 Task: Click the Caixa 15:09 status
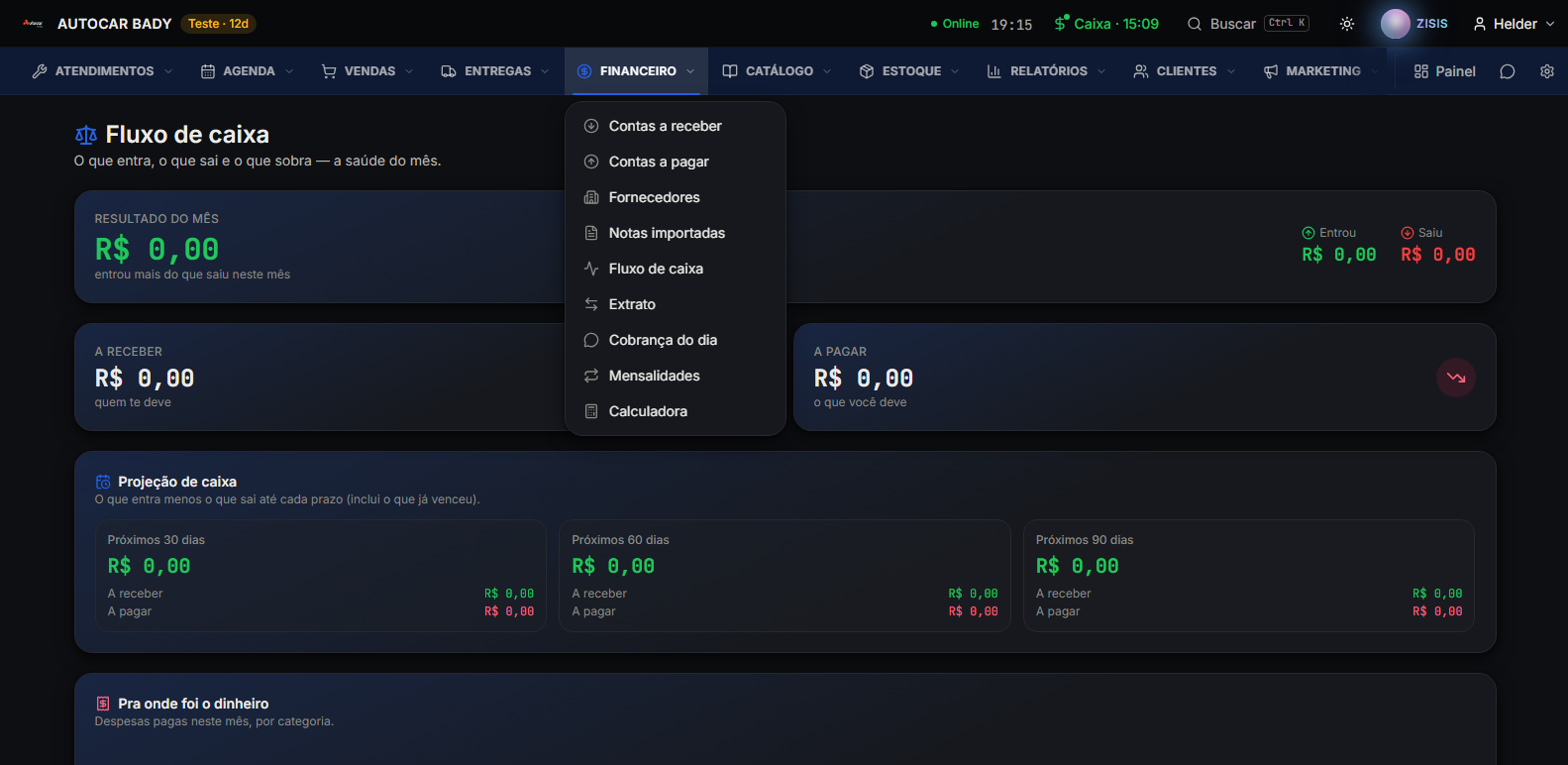(x=1105, y=24)
